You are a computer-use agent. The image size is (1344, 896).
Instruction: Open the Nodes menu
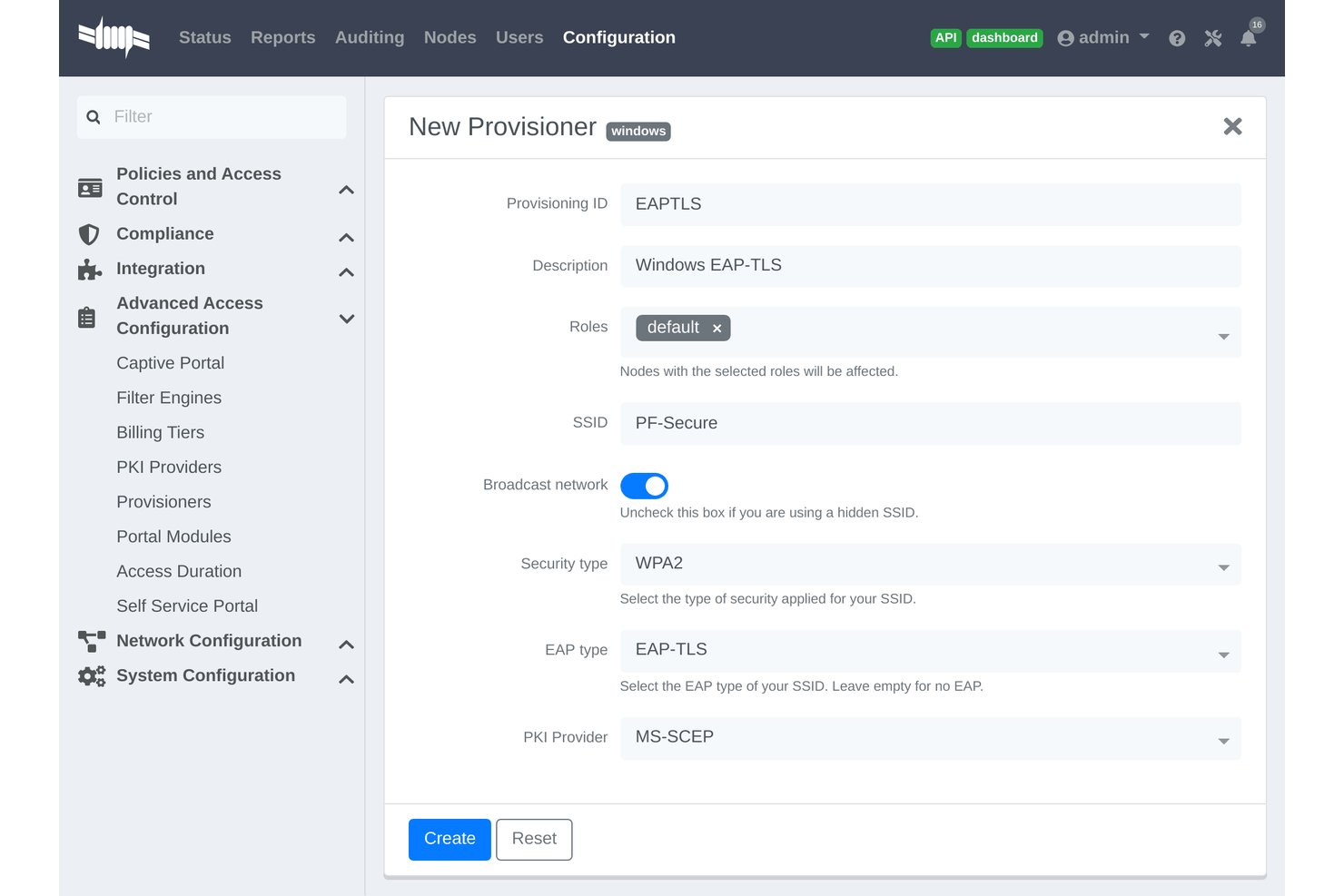pyautogui.click(x=450, y=37)
